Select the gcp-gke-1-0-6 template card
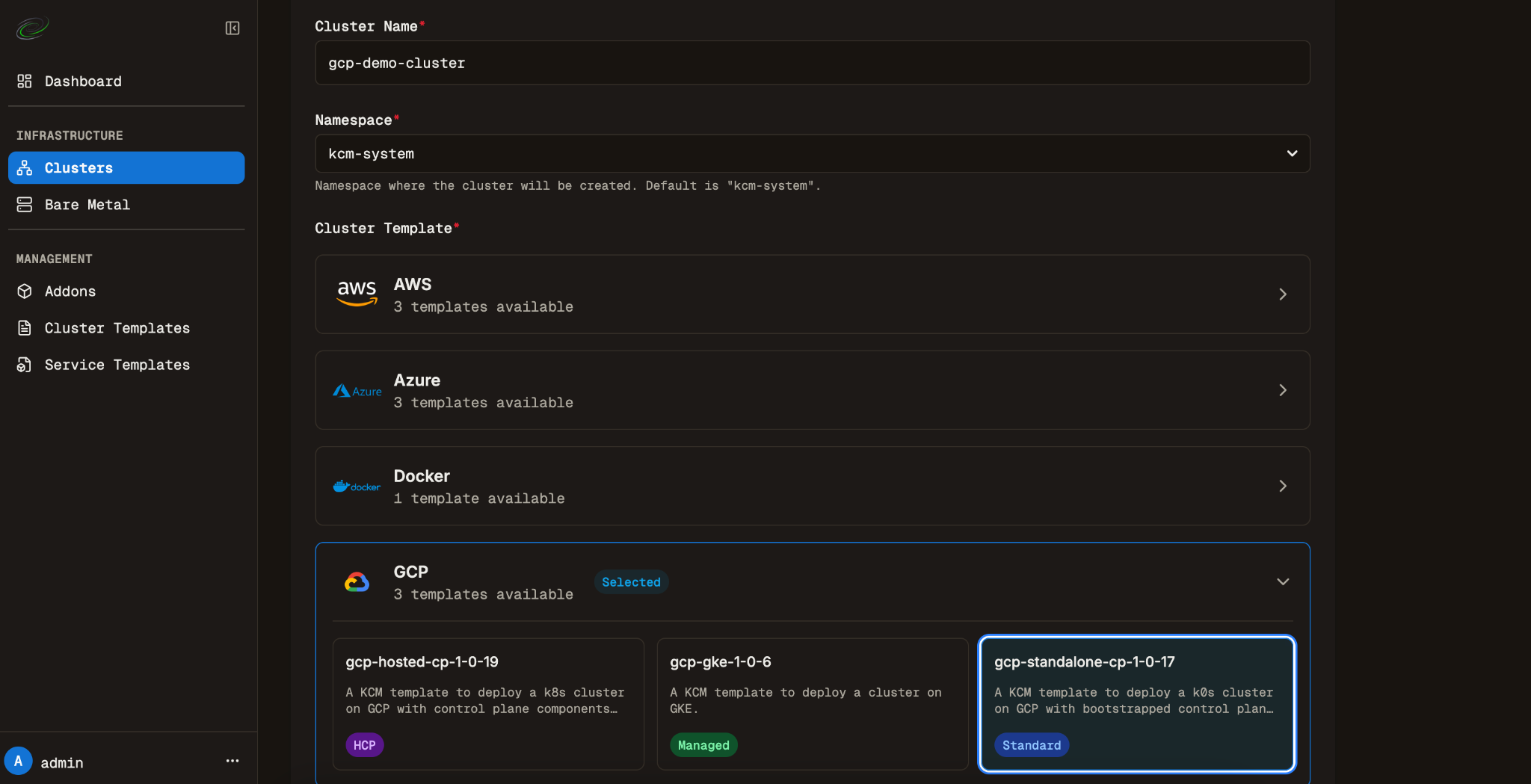Screen dimensions: 1531x784 812,703
